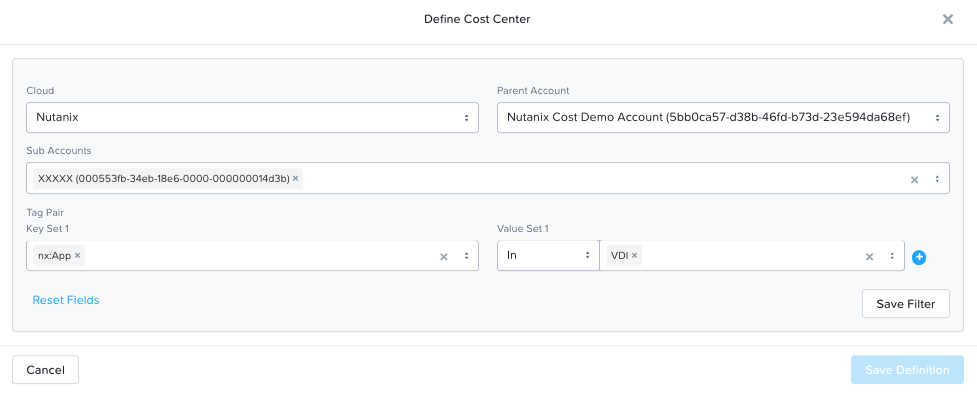977x410 pixels.
Task: Close the Define Cost Center dialog
Action: tap(948, 19)
